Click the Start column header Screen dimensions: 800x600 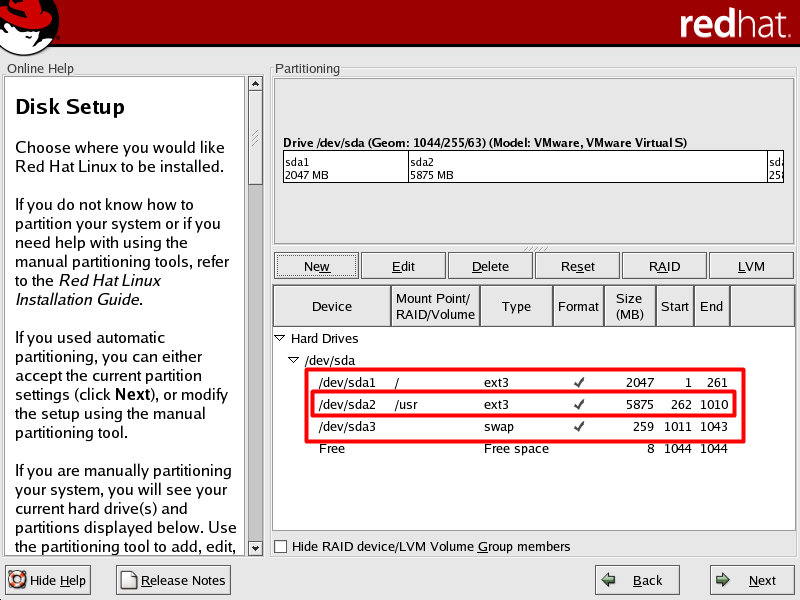674,306
